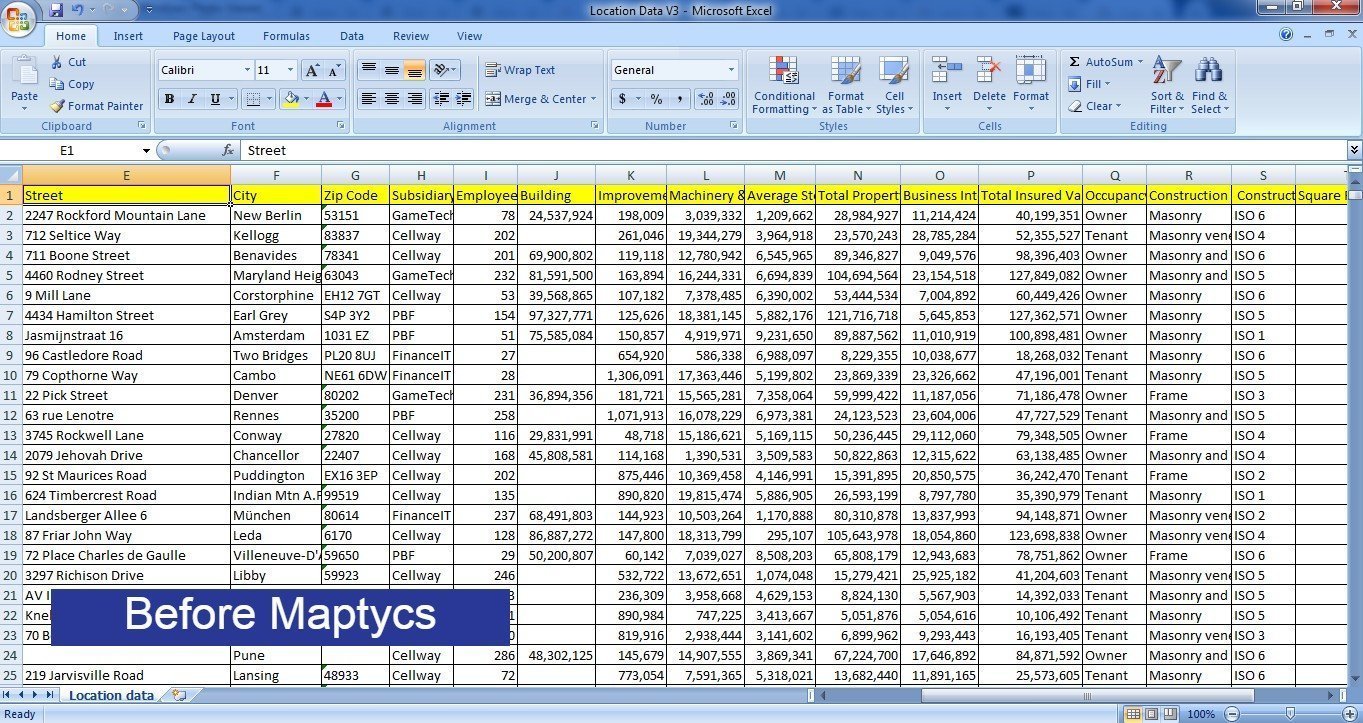Open Sort & Filter options
1363x723 pixels.
click(1167, 85)
